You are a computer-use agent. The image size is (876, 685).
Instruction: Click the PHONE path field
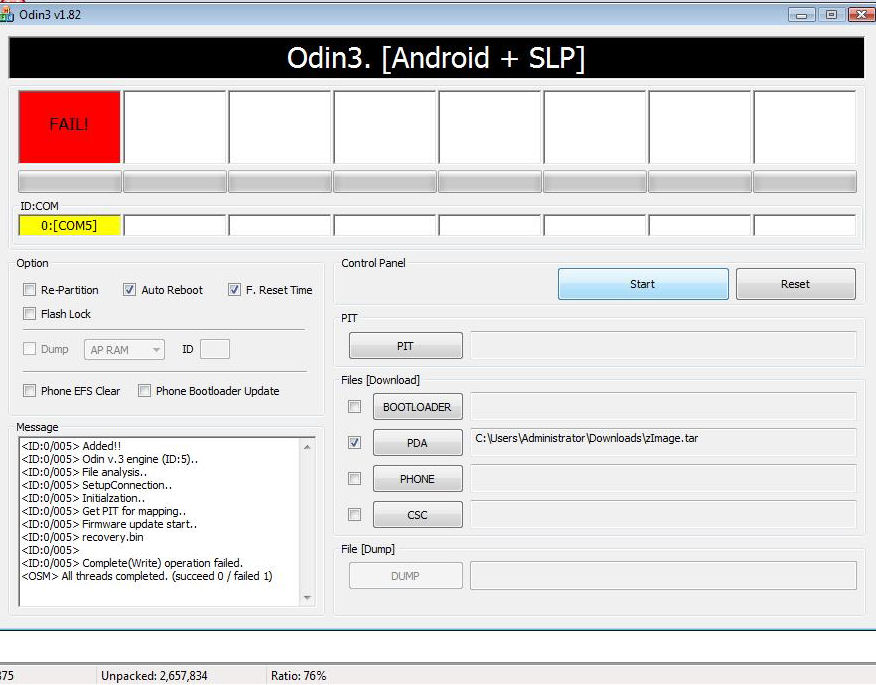(x=663, y=478)
